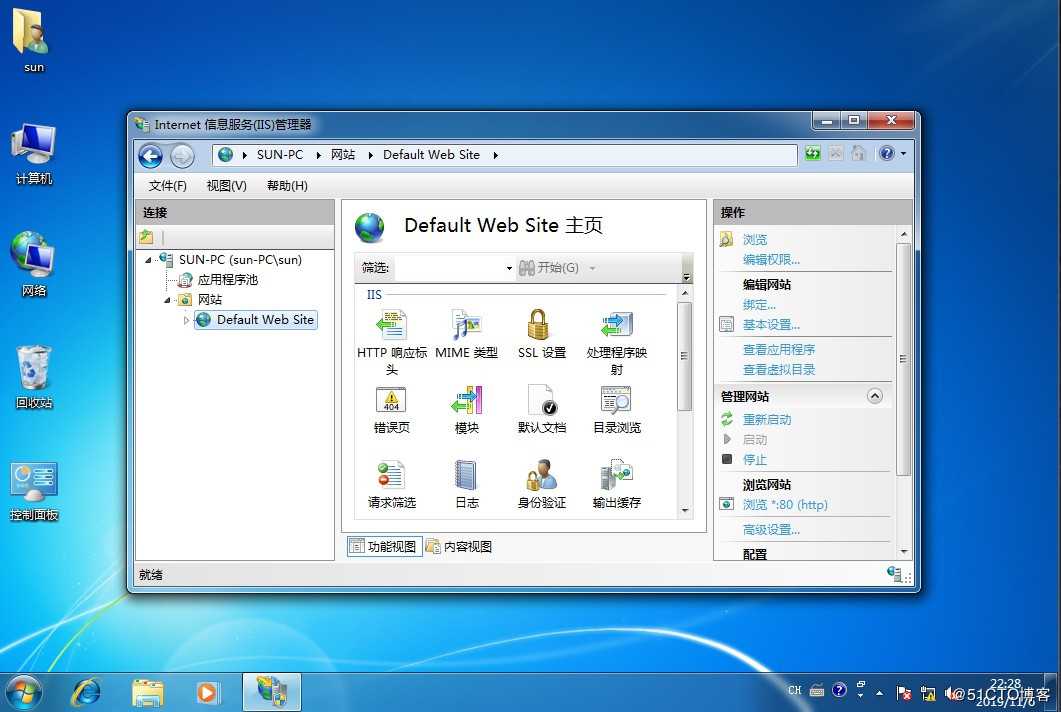Click the stop loading toolbar icon

(x=836, y=154)
